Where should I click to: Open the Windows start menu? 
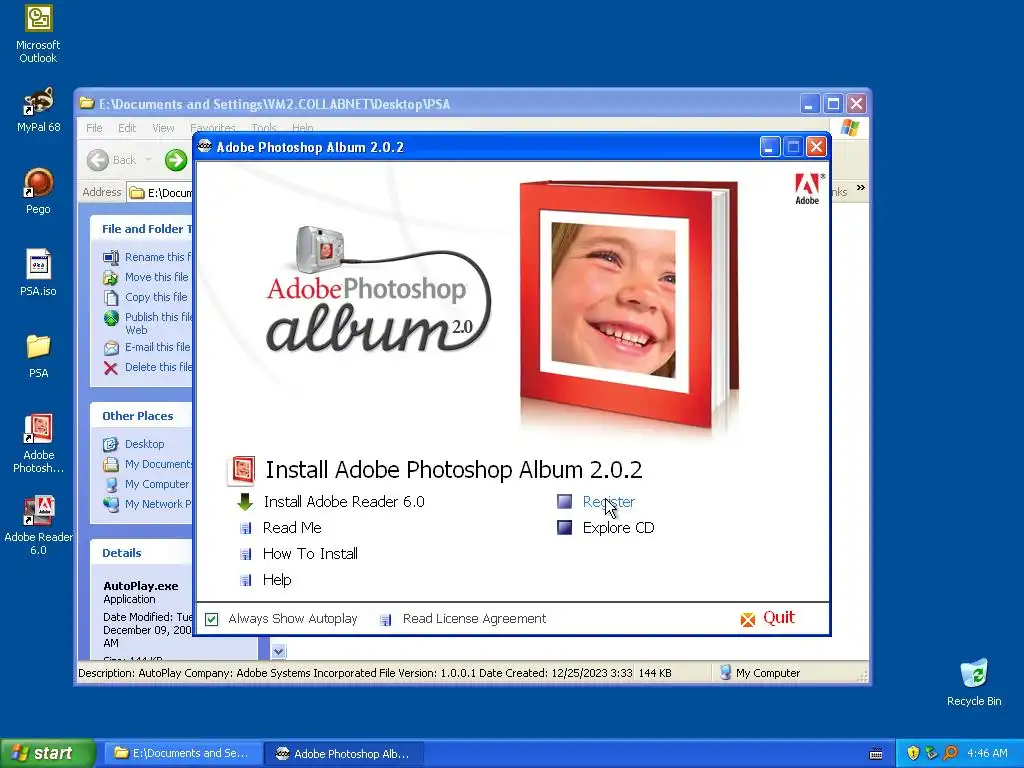(x=48, y=753)
